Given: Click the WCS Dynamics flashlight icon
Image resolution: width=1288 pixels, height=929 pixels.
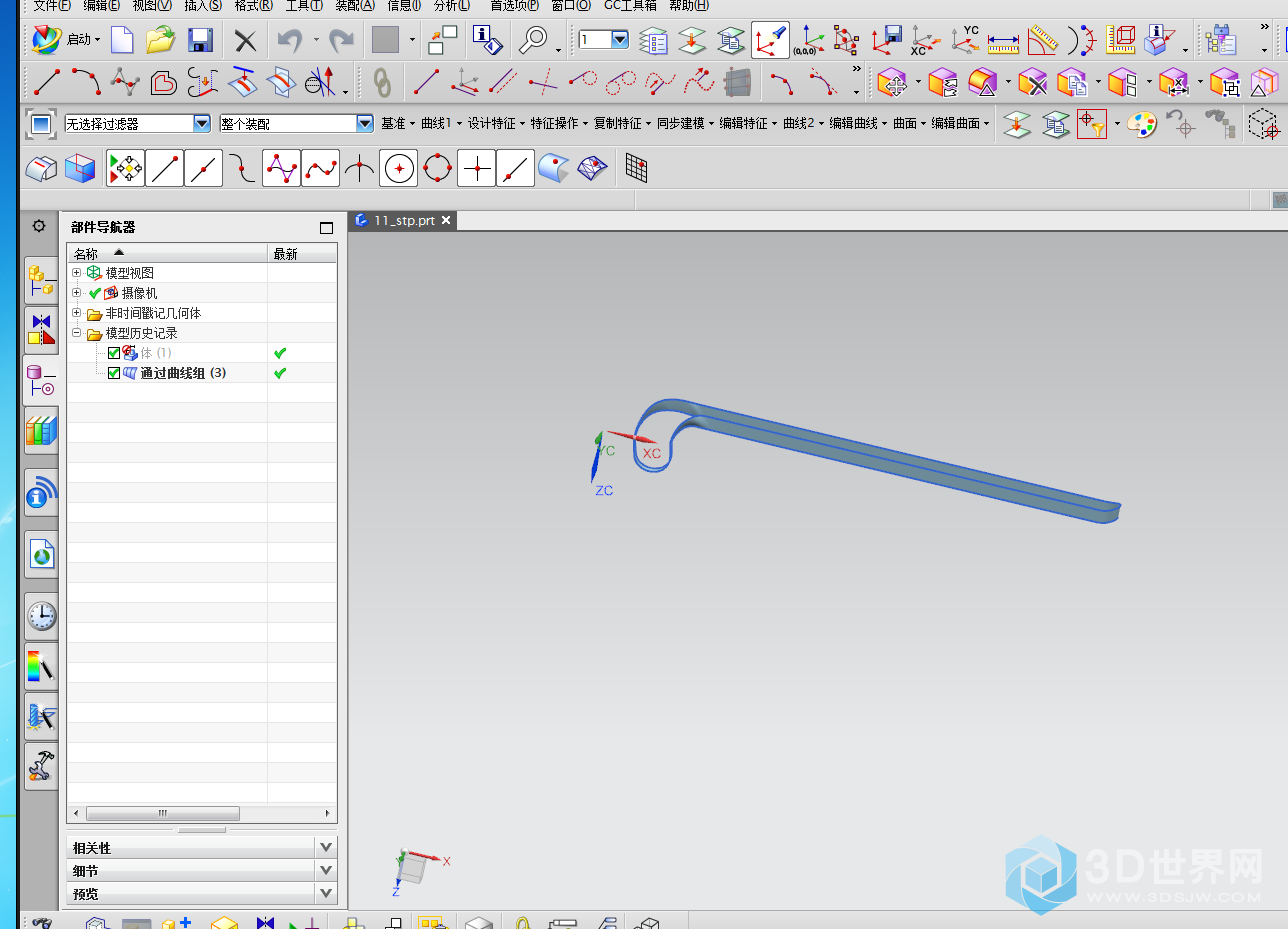Looking at the screenshot, I should point(770,40).
